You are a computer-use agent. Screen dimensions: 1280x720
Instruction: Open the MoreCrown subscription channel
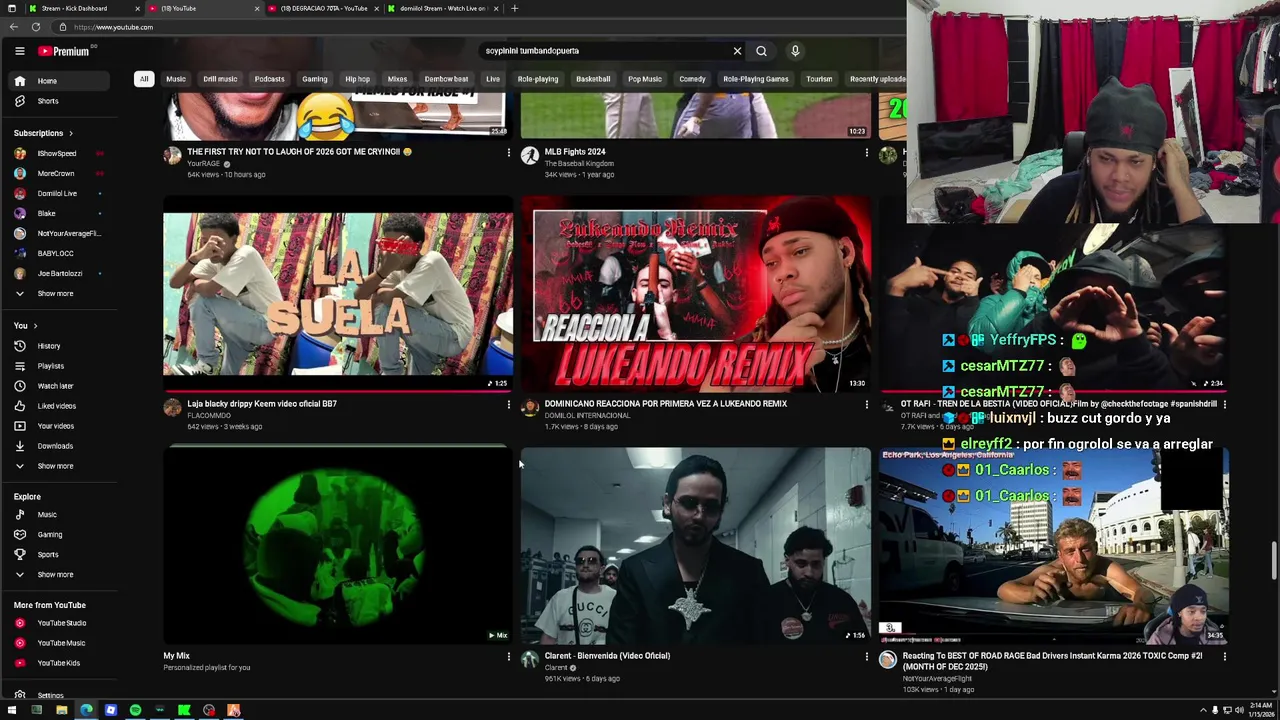[60, 174]
